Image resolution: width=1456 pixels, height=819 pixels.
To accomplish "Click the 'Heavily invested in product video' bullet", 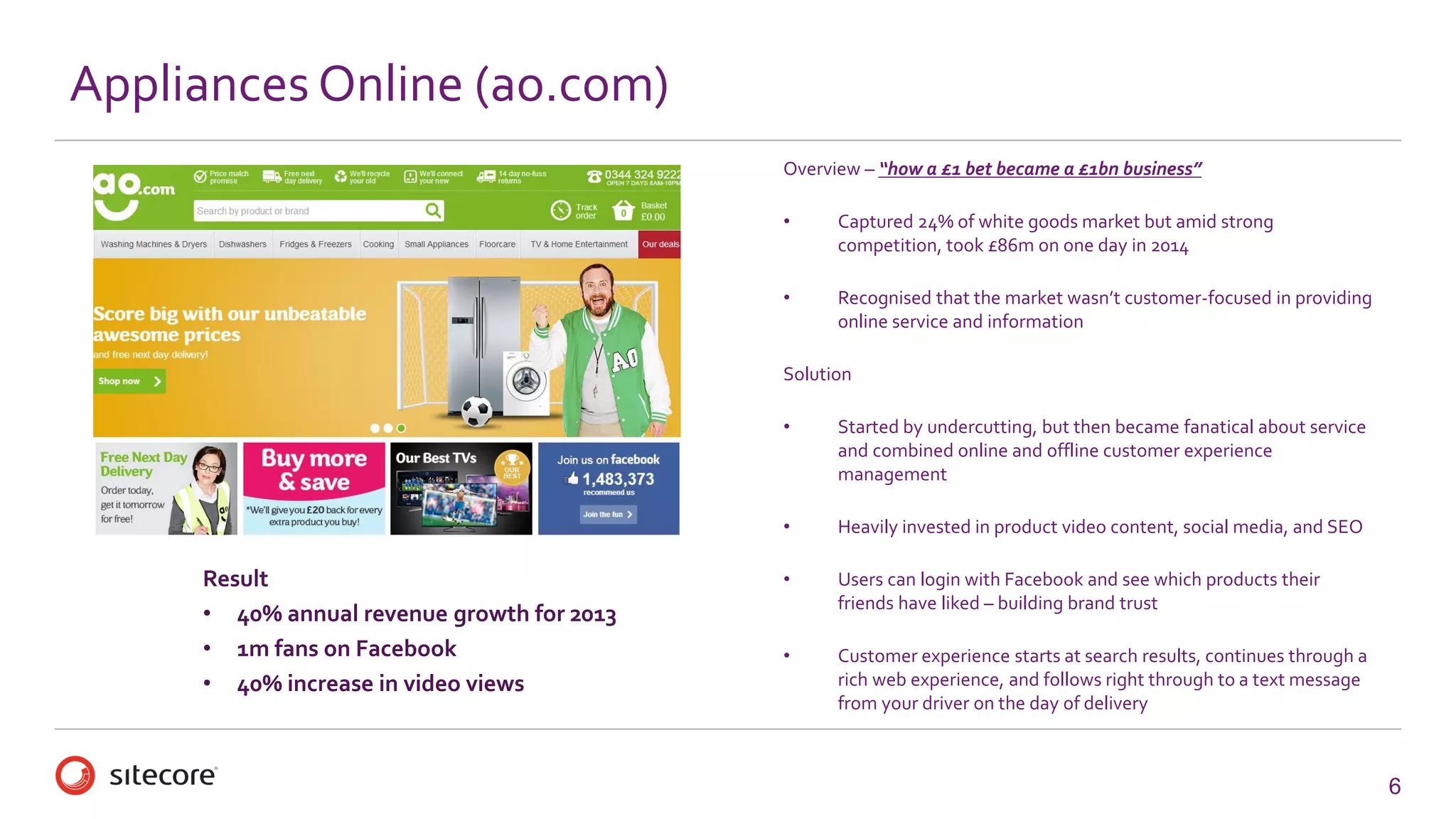I will [1100, 527].
